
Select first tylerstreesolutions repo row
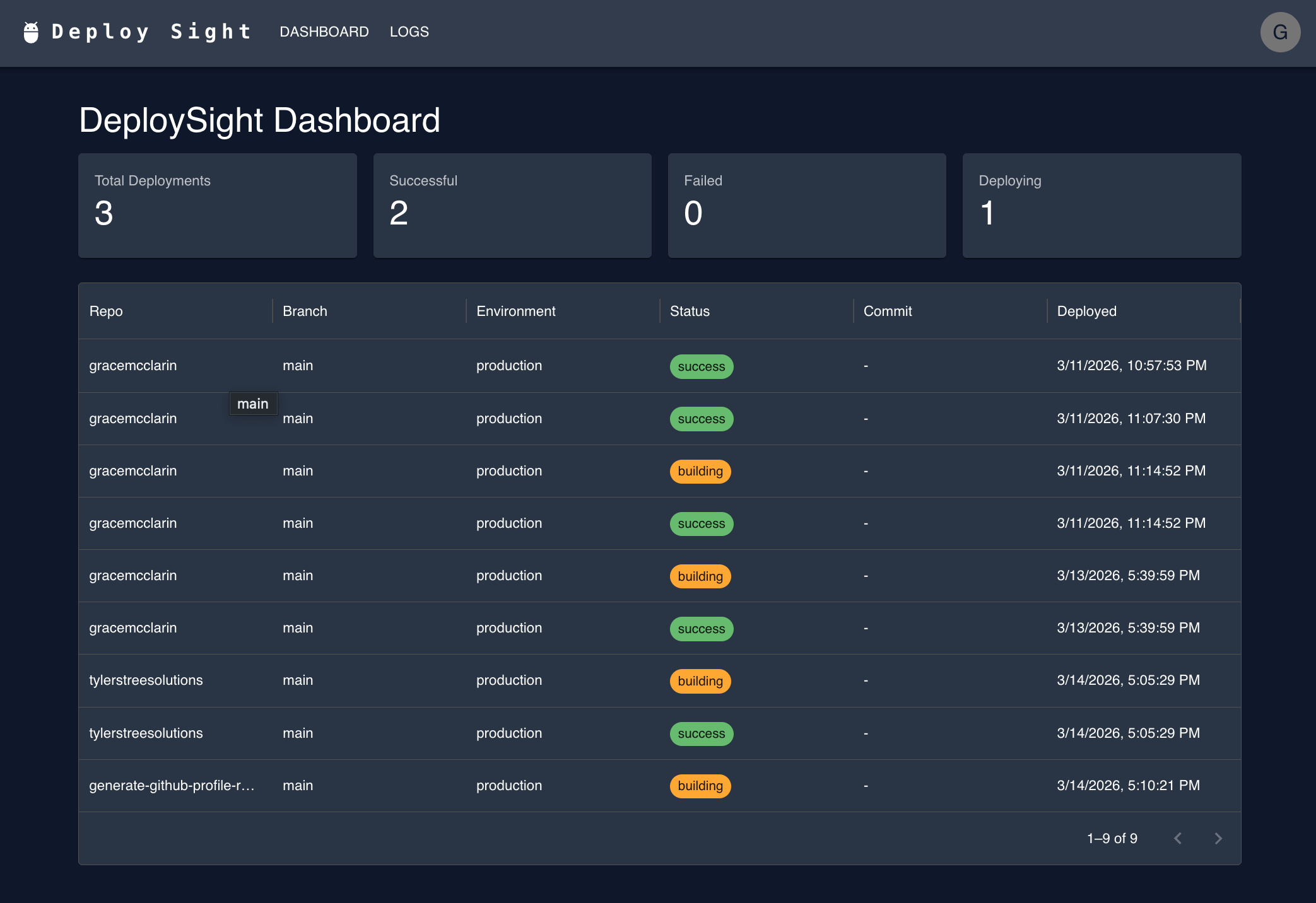point(146,680)
